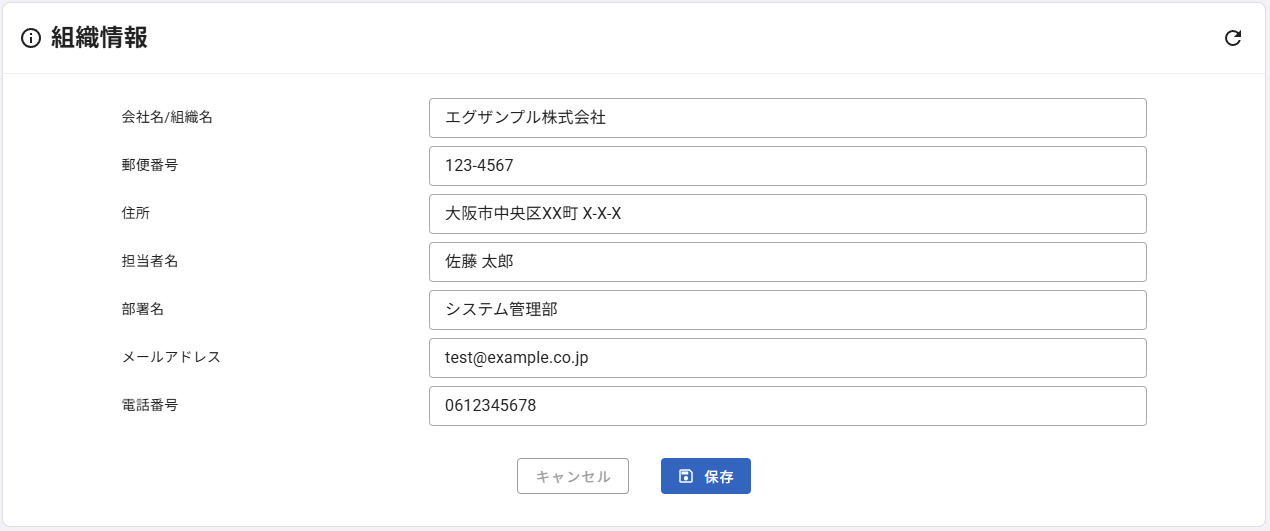1270x531 pixels.
Task: Focus the 会社名/組織名 input field
Action: (x=787, y=118)
